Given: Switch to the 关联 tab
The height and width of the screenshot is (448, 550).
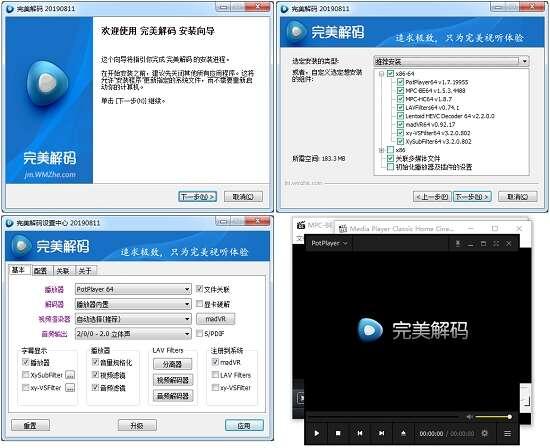Looking at the screenshot, I should [63, 271].
